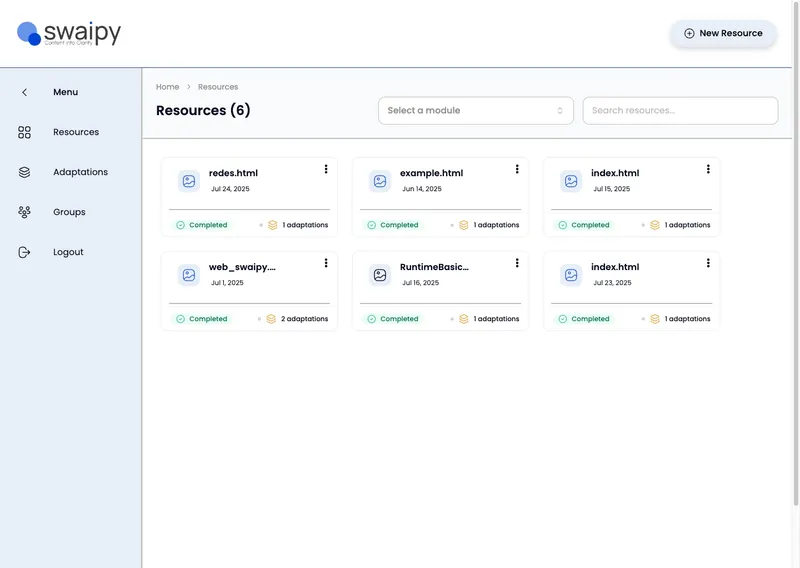Focus the Search resources input field
The width and height of the screenshot is (800, 568).
pyautogui.click(x=680, y=110)
